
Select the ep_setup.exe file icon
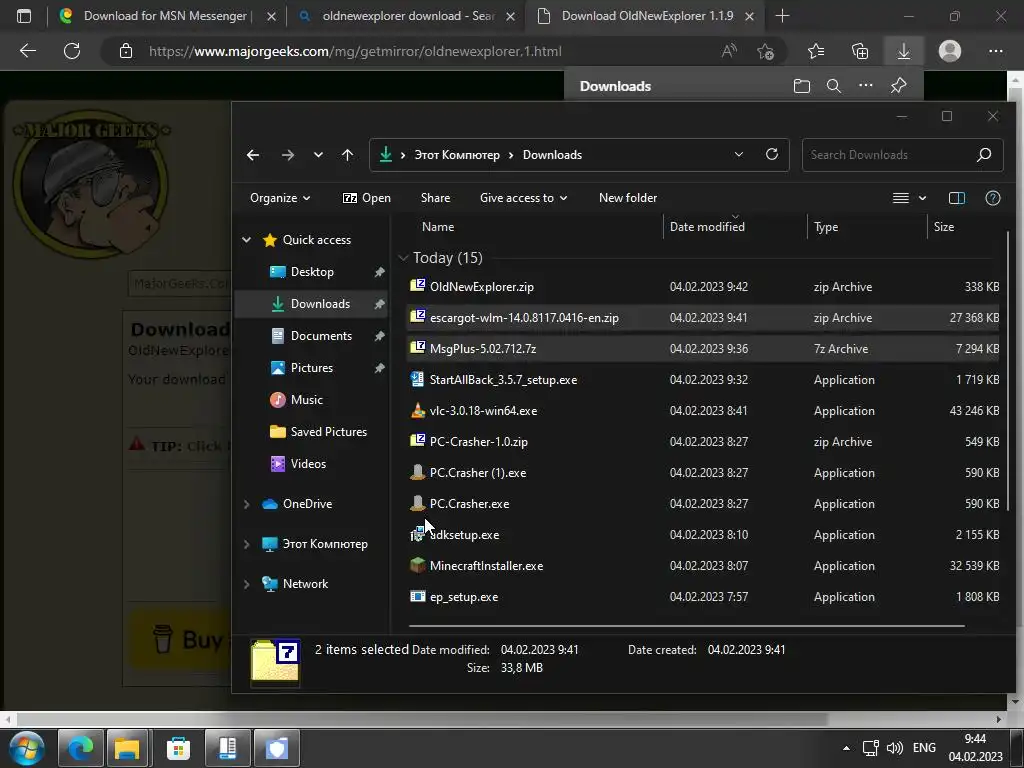[417, 596]
